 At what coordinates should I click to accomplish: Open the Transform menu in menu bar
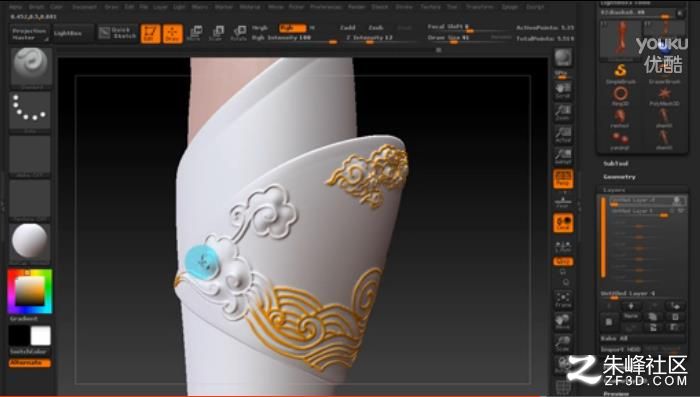pyautogui.click(x=480, y=7)
